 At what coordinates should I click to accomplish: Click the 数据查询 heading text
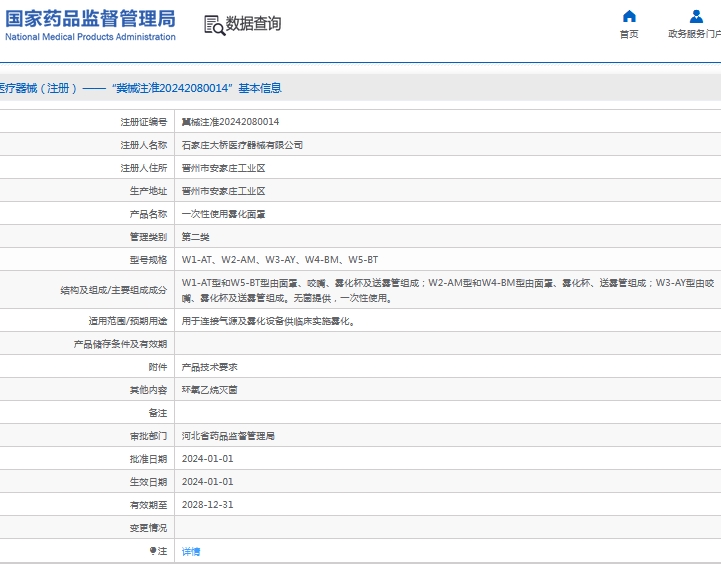coord(253,23)
